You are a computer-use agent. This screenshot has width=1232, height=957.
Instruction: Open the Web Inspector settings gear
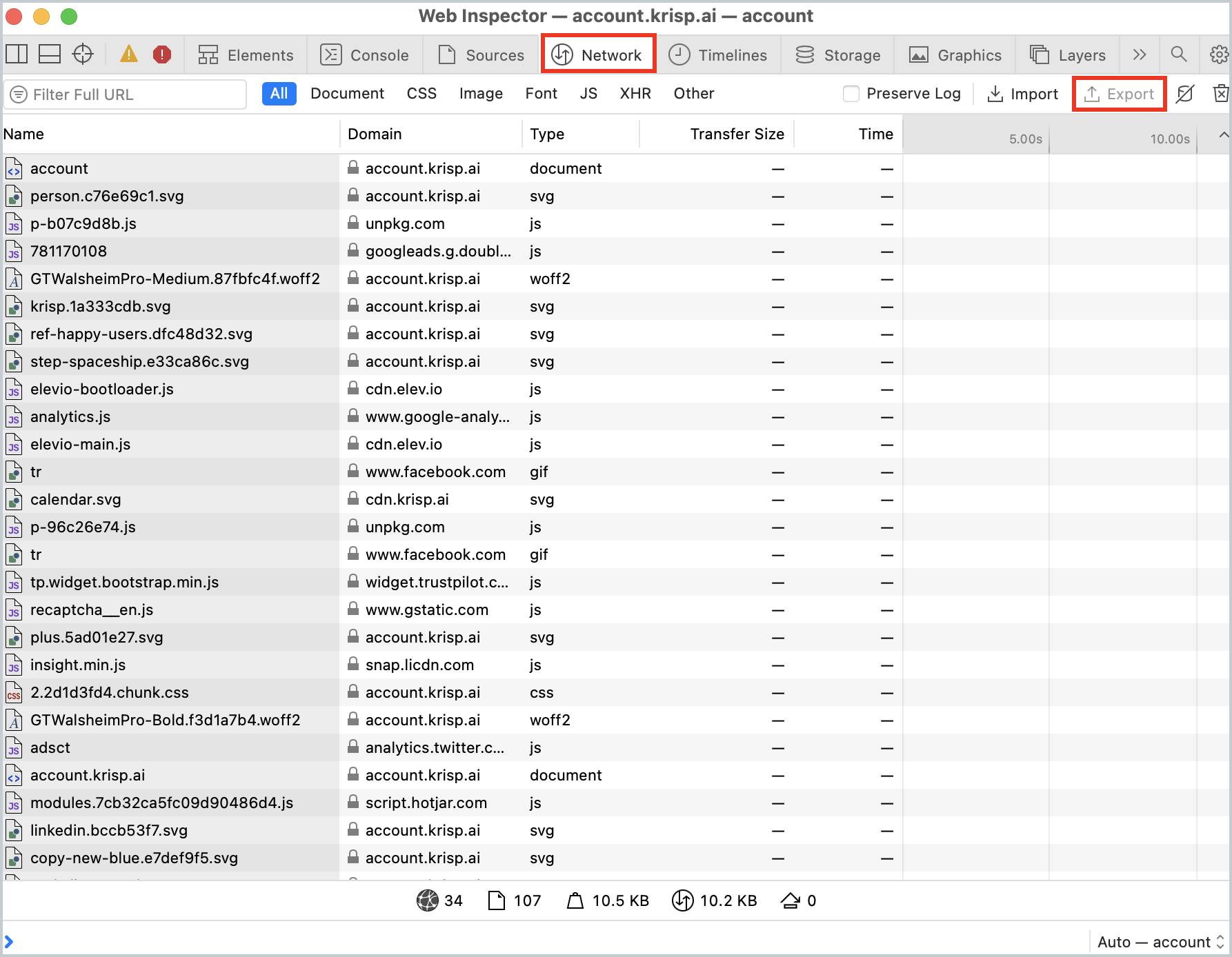(1220, 54)
